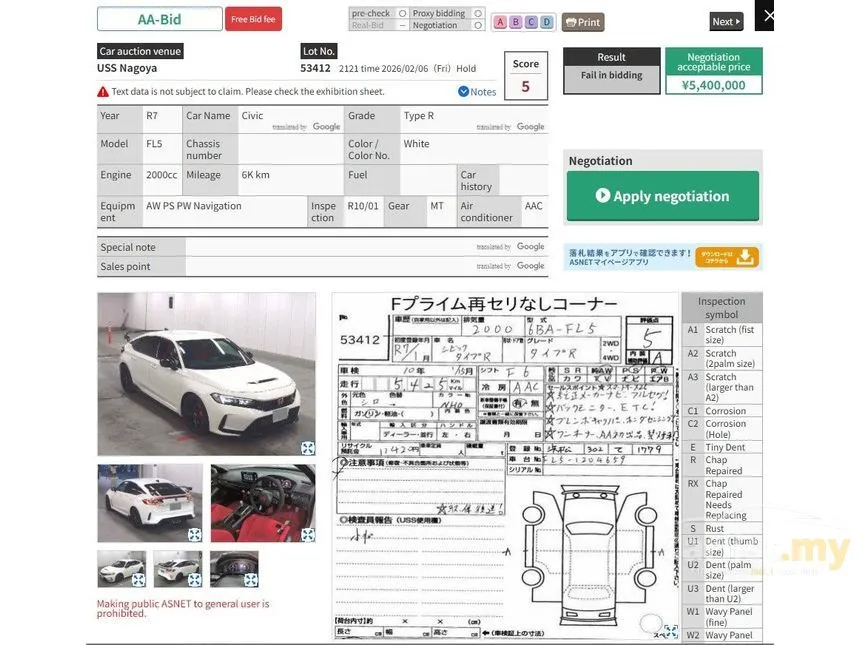Click the AA-Bid button
Viewport: 860px width, 645px height.
coord(160,19)
